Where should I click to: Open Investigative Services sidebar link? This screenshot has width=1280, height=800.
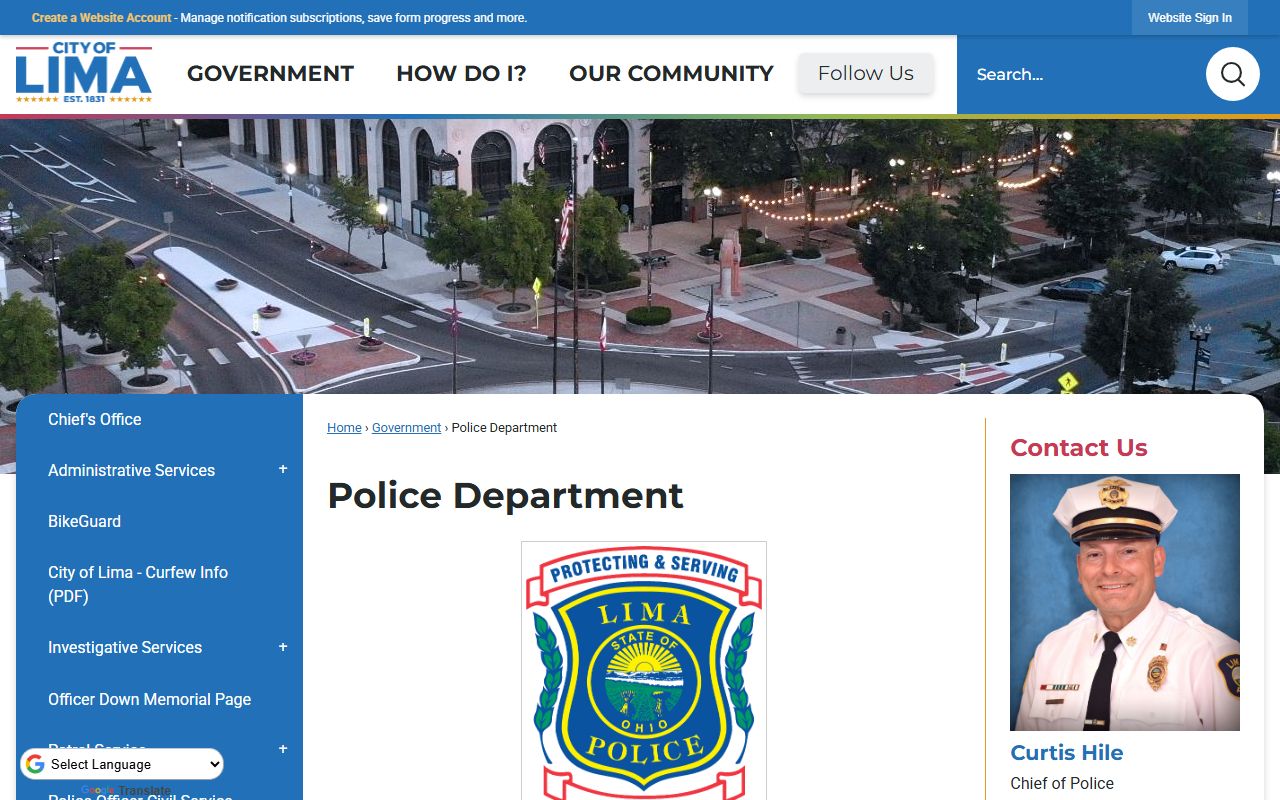pyautogui.click(x=125, y=647)
